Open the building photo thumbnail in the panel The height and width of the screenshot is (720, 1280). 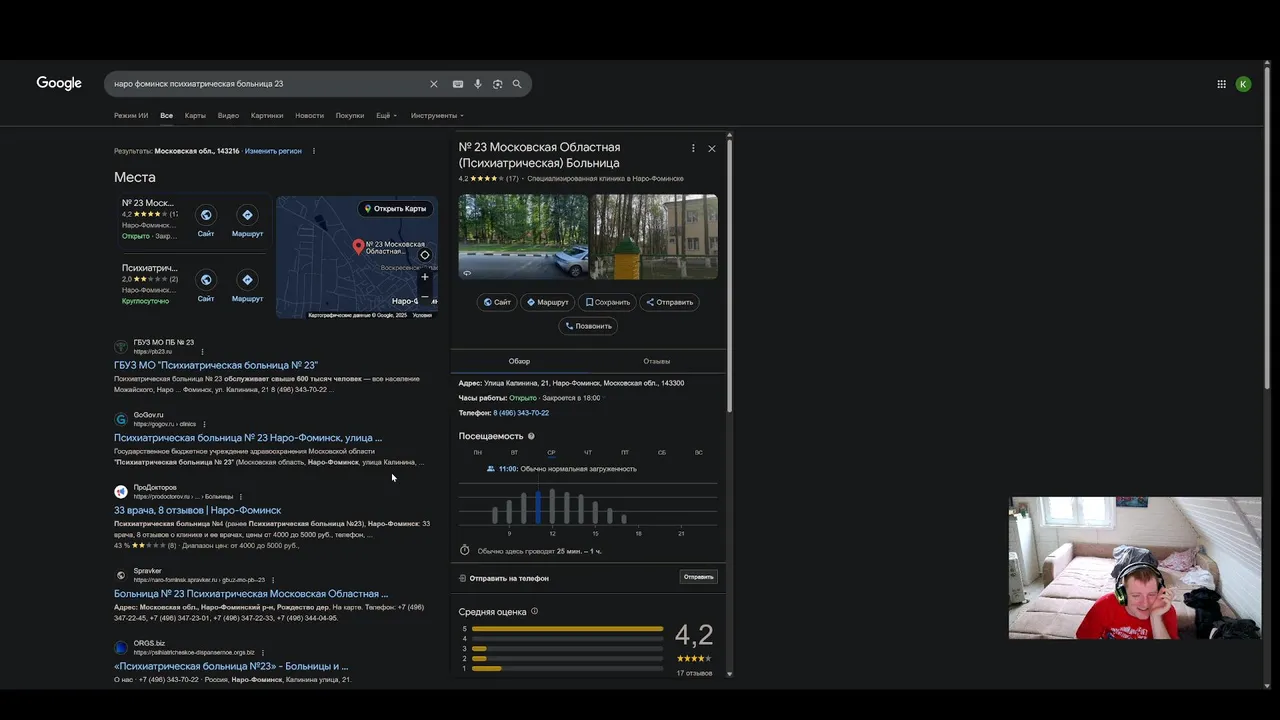click(654, 237)
